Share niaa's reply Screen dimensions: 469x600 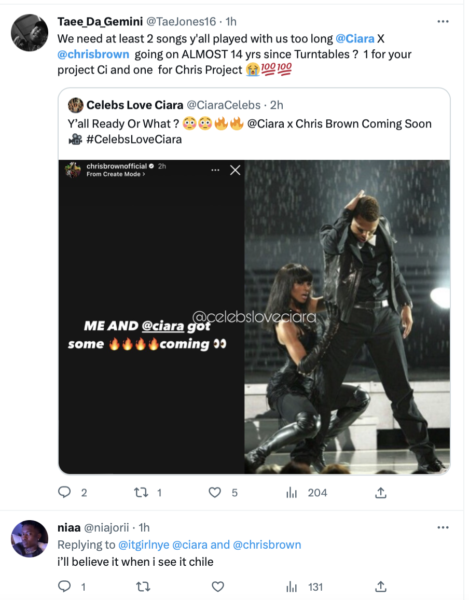point(381,586)
